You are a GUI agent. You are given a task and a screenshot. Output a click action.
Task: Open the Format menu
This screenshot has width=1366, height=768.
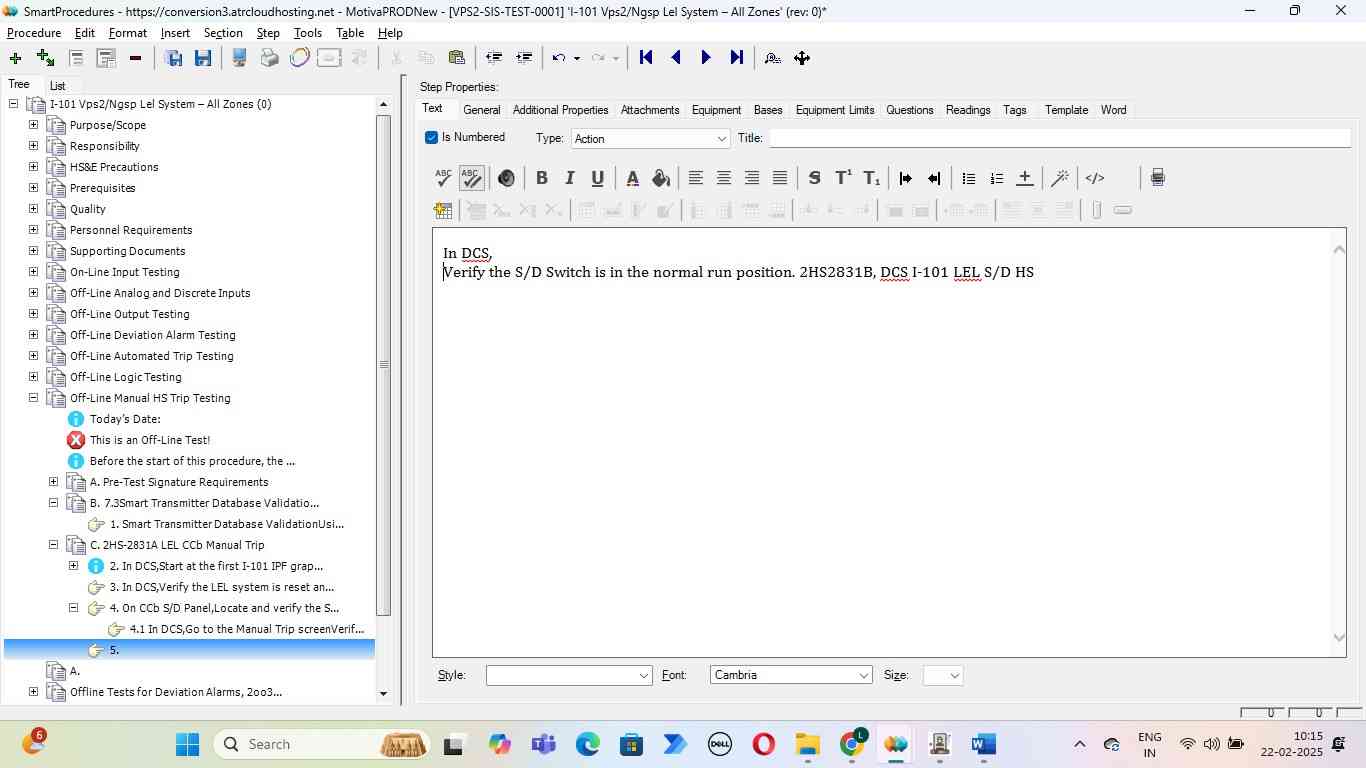point(128,33)
